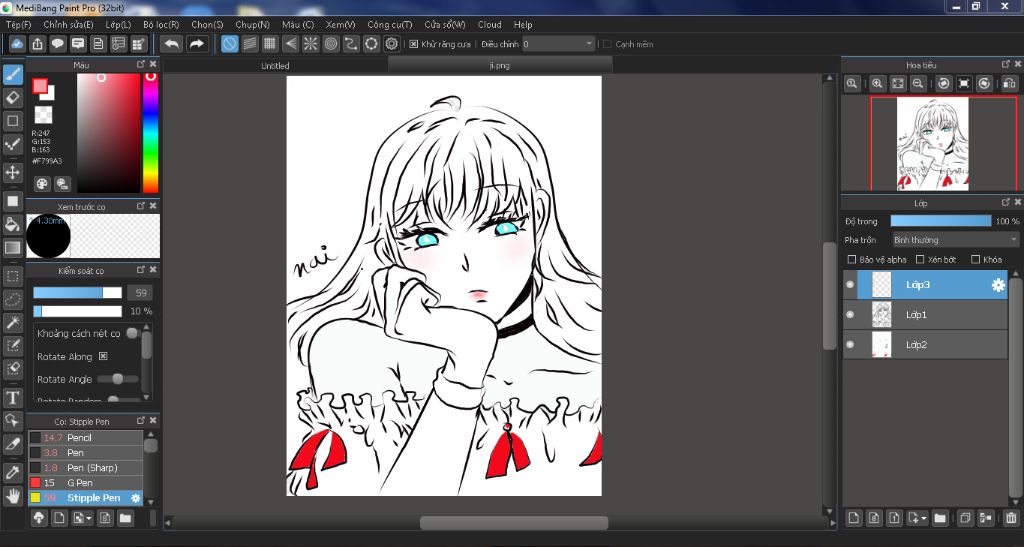Image resolution: width=1024 pixels, height=547 pixels.
Task: Select the Brush tool in left toolbar
Action: pos(12,74)
